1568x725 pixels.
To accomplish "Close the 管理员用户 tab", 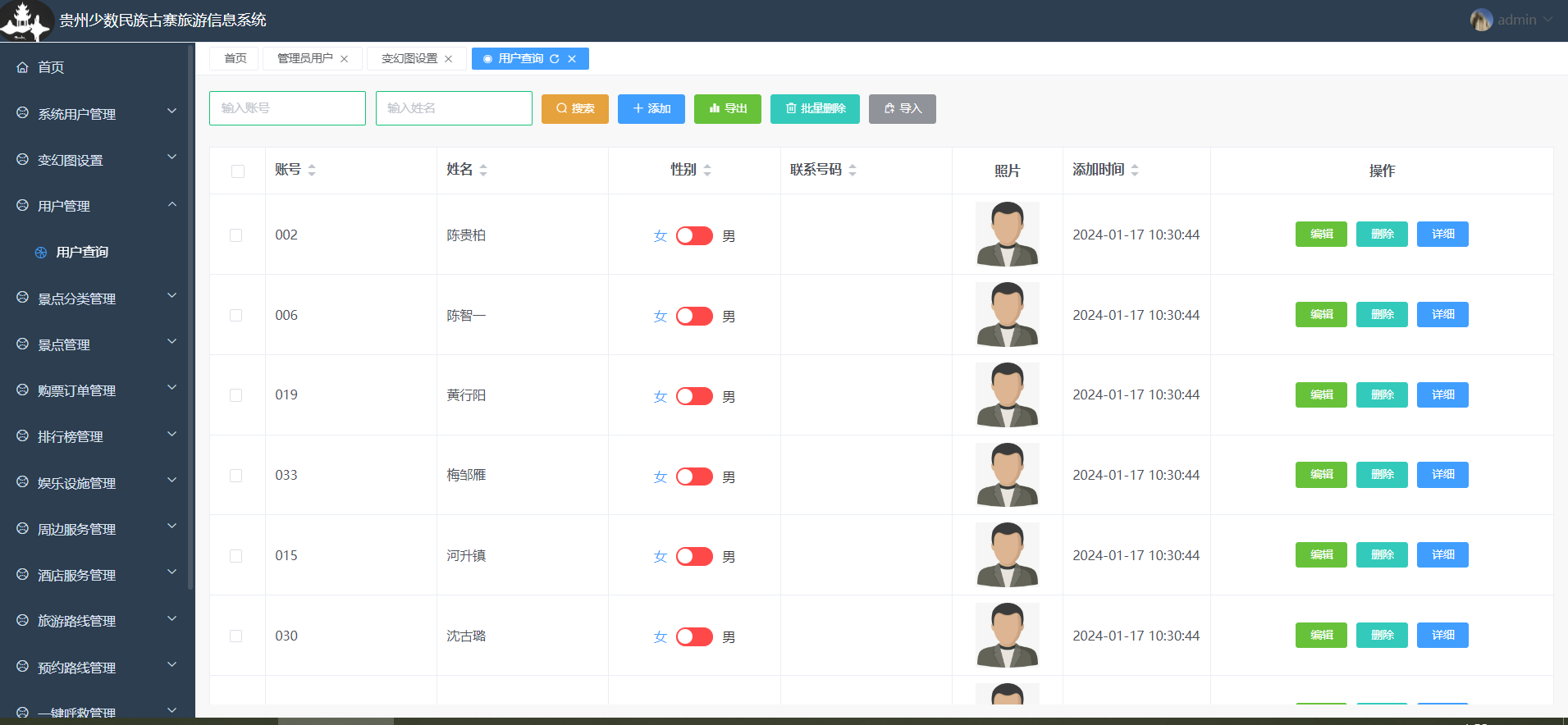I will 345,59.
